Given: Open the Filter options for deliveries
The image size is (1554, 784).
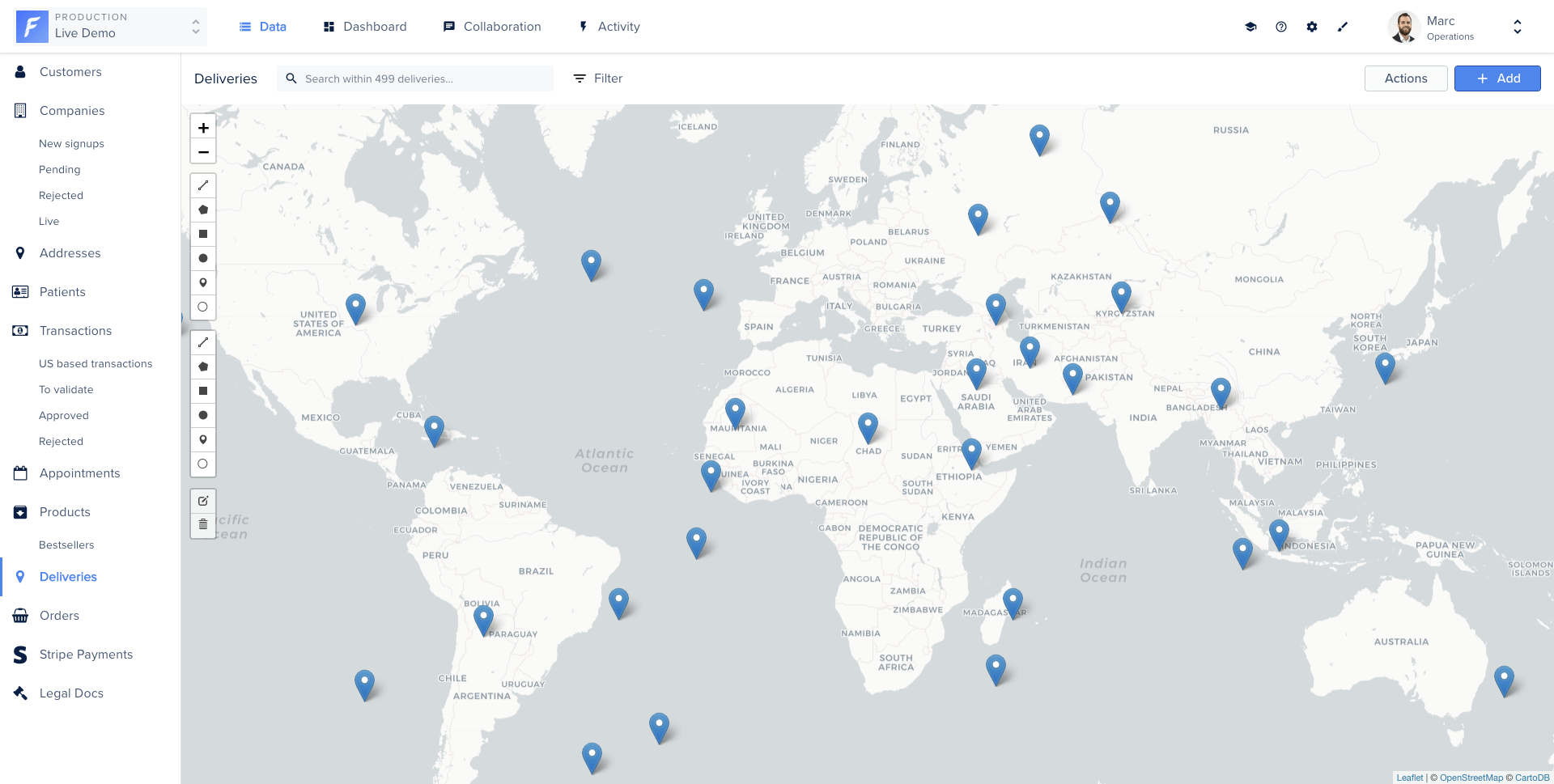Looking at the screenshot, I should tap(598, 78).
